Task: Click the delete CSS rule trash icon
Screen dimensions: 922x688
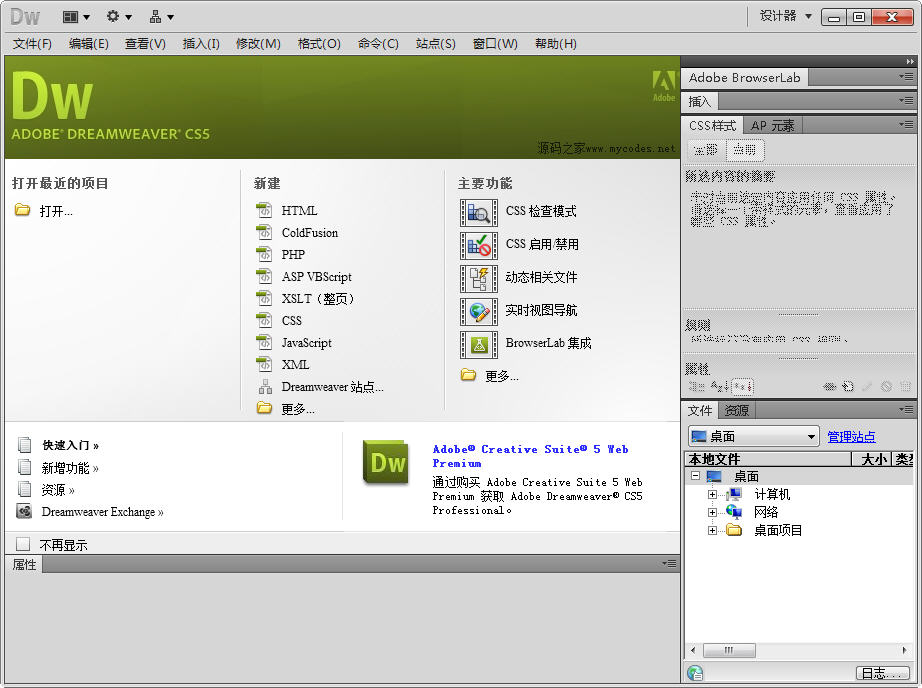Action: (905, 386)
